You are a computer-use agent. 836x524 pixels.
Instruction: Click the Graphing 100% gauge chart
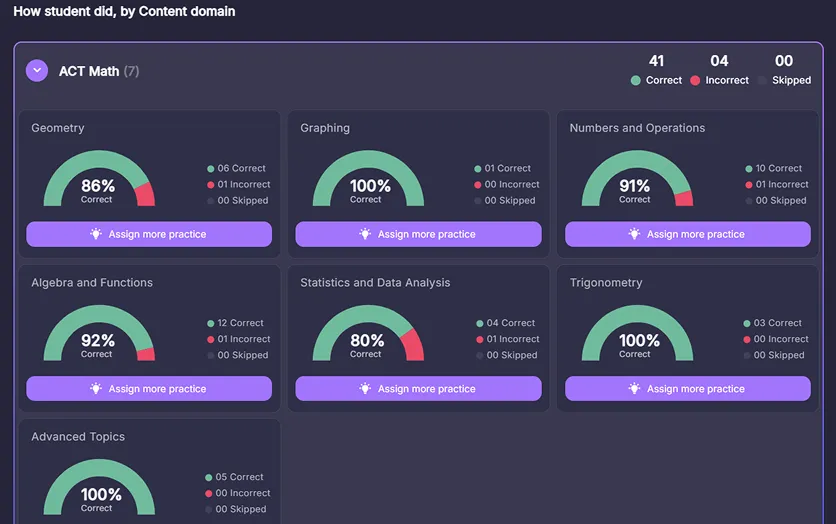pyautogui.click(x=368, y=178)
